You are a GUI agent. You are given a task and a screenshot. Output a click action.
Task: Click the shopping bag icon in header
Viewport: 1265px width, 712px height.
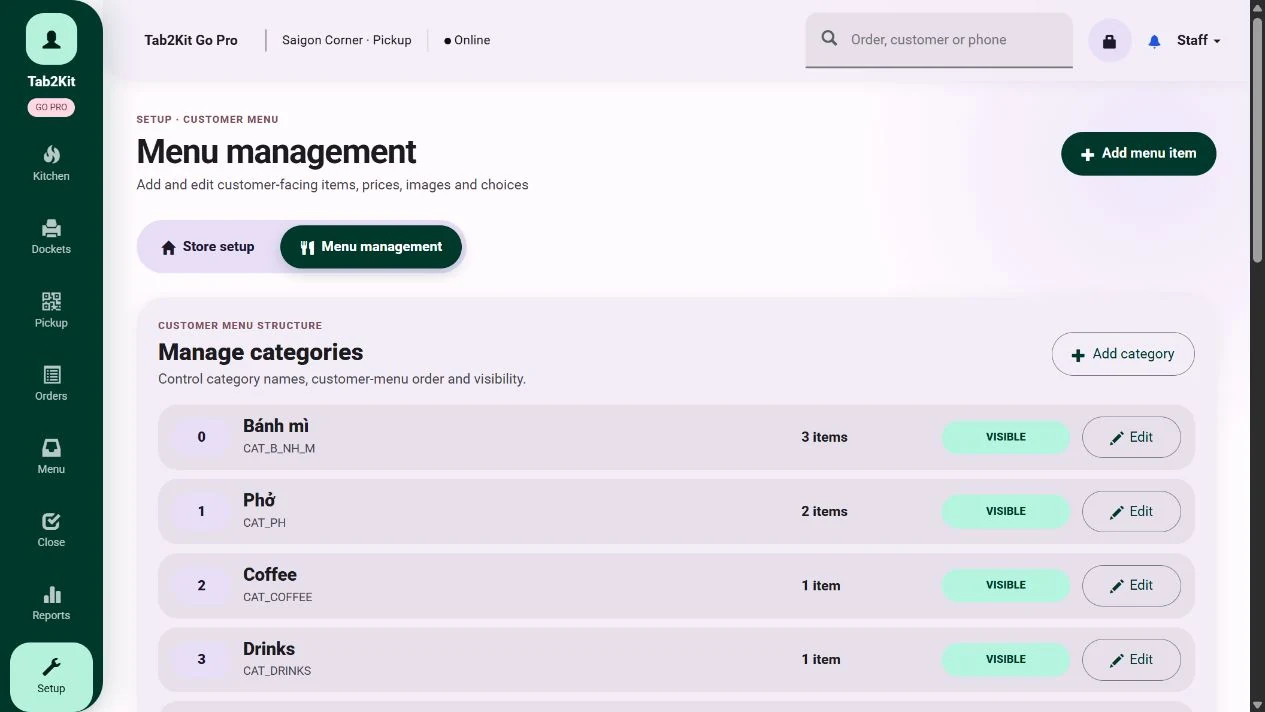point(1109,41)
